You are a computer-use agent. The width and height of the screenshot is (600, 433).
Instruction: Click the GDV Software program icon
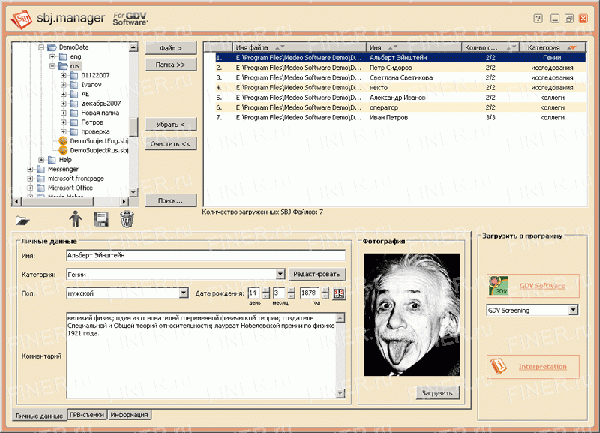pyautogui.click(x=498, y=286)
